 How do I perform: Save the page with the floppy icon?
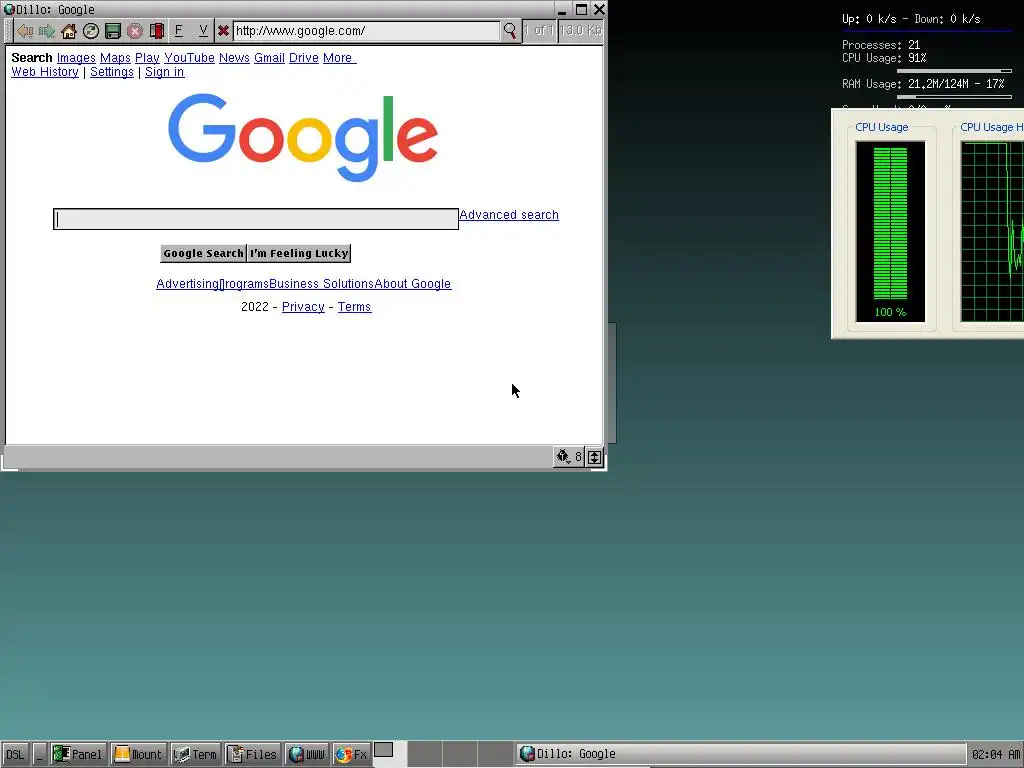click(x=113, y=31)
